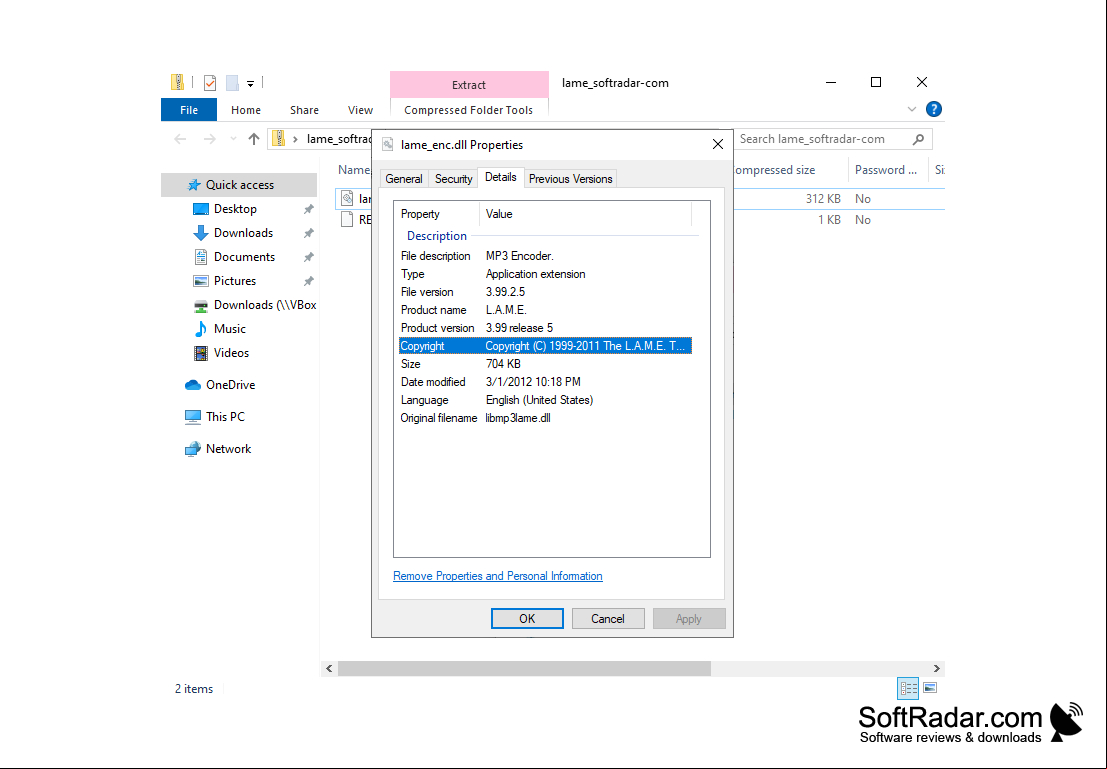1107x769 pixels.
Task: Click the New folder icon in the title bar
Action: tap(232, 83)
